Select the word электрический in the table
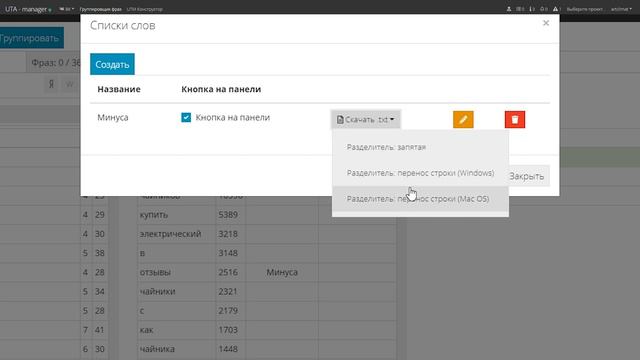Image resolution: width=640 pixels, height=360 pixels. coord(170,234)
